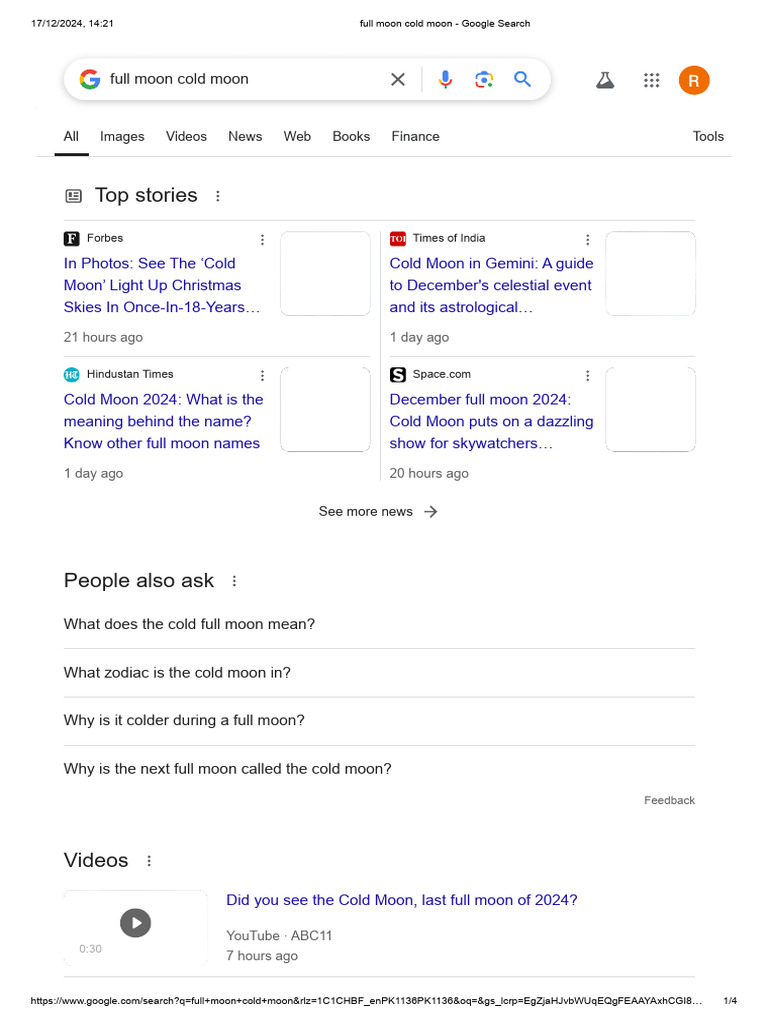Open the three-dot menu for Forbes story
This screenshot has height=1024, width=768.
point(263,240)
